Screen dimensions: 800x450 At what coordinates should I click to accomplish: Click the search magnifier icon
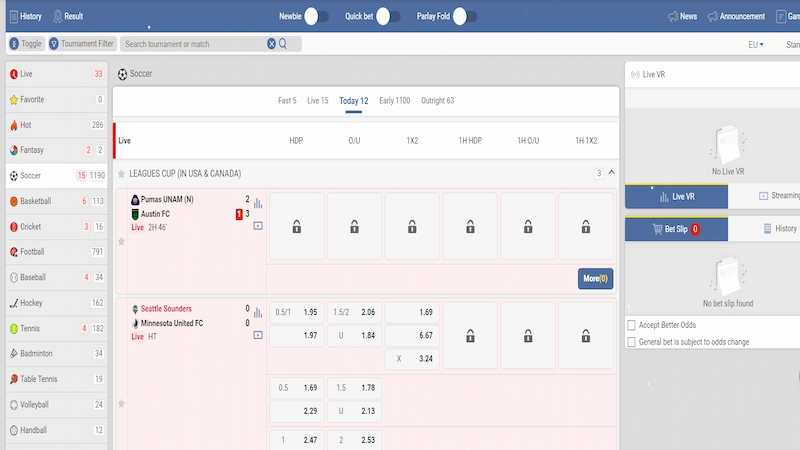pyautogui.click(x=283, y=44)
